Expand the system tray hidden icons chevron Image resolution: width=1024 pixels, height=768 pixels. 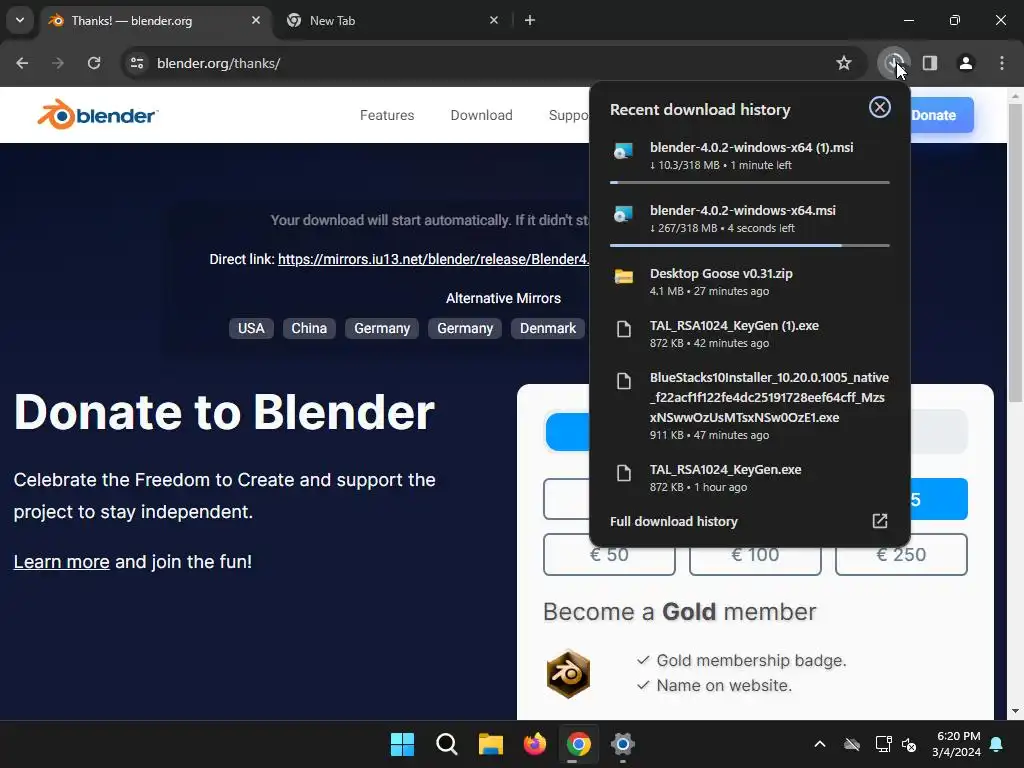pos(820,744)
